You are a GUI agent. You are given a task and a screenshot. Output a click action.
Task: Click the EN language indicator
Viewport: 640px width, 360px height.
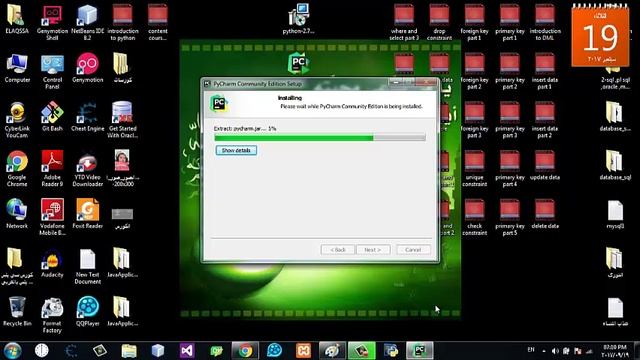(531, 350)
